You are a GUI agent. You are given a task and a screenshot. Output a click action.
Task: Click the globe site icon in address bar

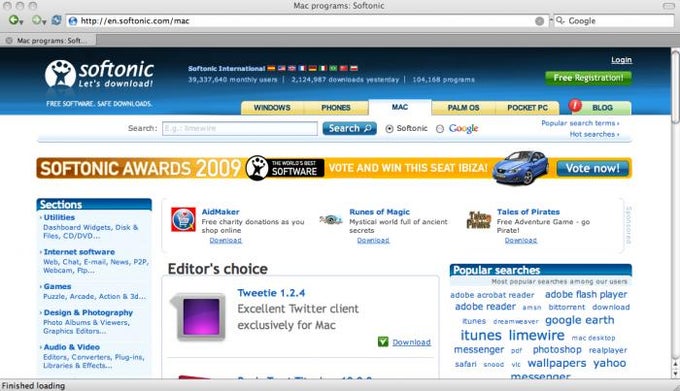pos(73,21)
